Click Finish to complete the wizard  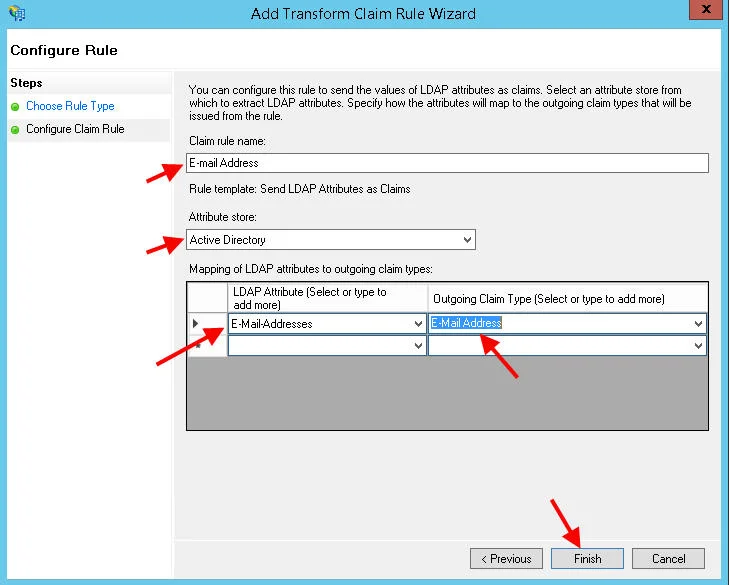(x=587, y=558)
